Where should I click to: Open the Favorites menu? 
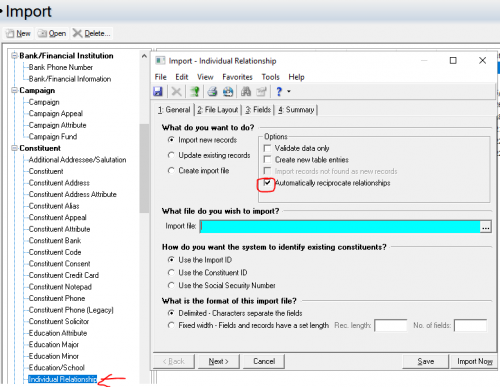click(237, 77)
